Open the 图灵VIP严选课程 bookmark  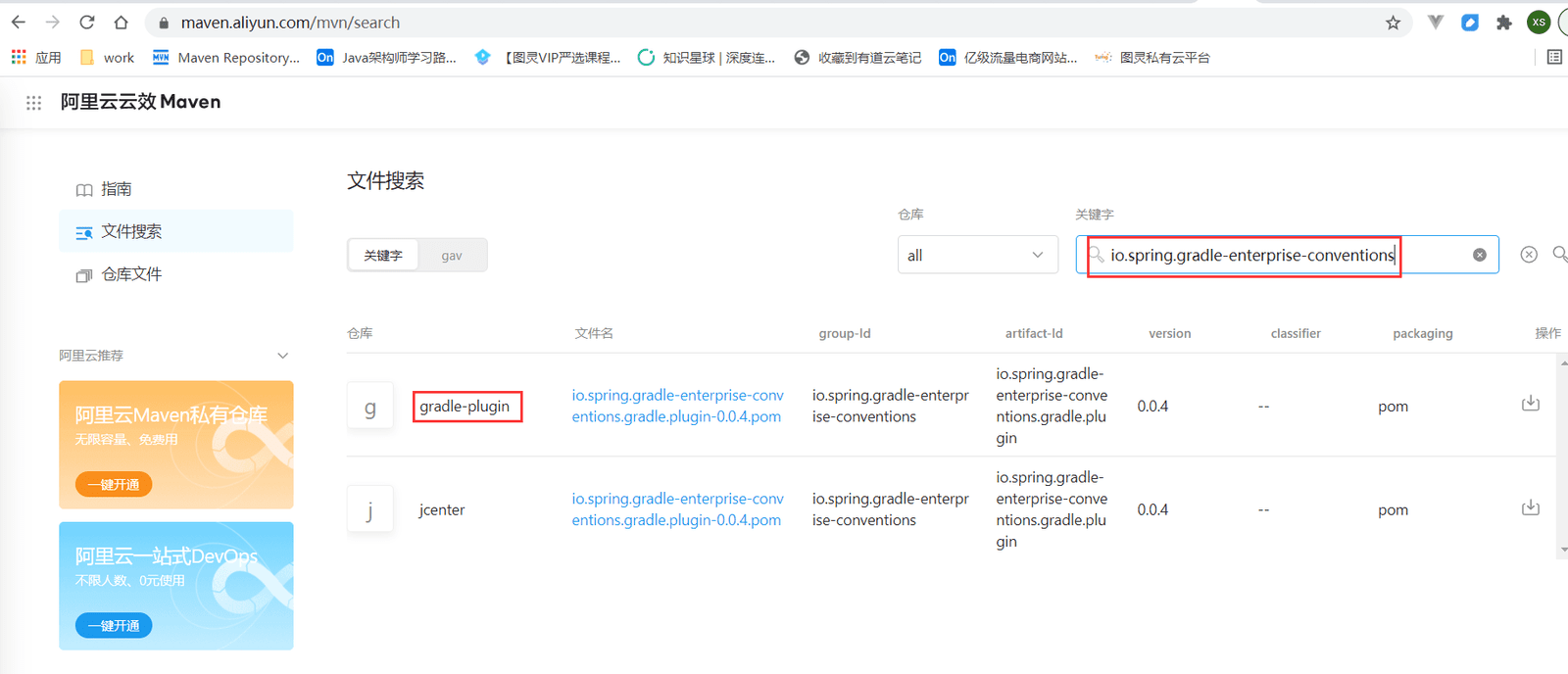pos(548,58)
